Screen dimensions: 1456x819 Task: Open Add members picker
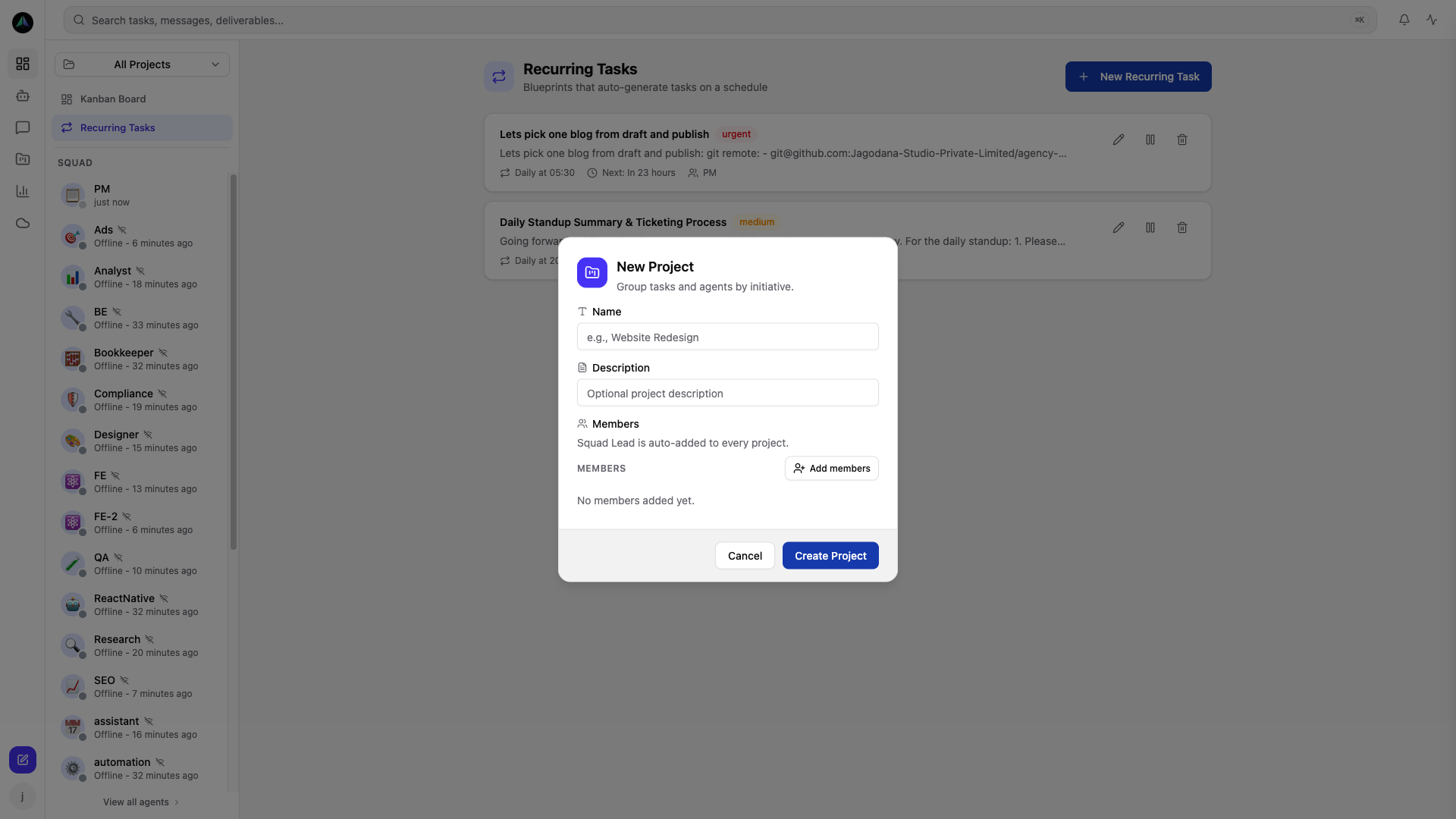831,469
